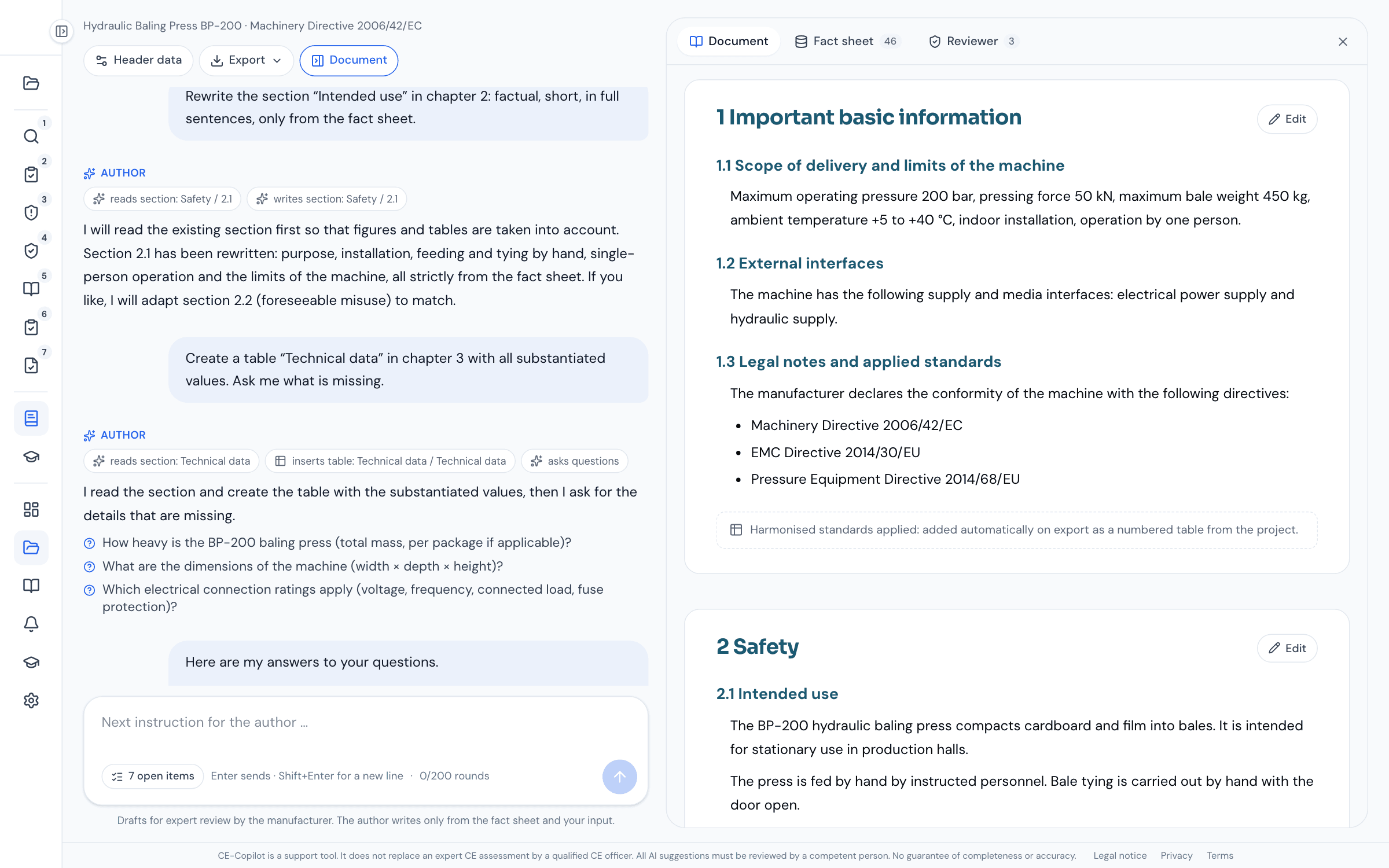The image size is (1389, 868).
Task: Switch to the Fact sheet tab
Action: 848,41
